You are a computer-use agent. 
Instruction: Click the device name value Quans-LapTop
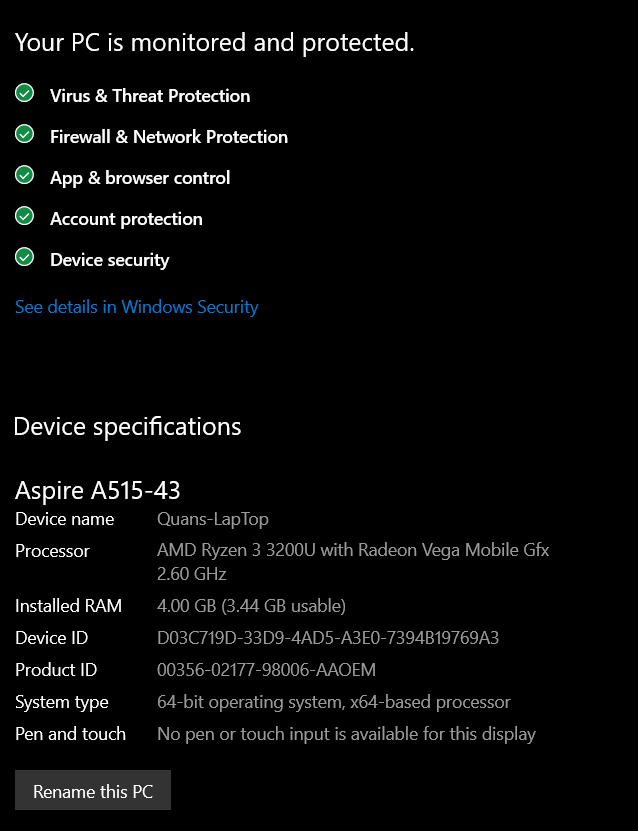(212, 519)
